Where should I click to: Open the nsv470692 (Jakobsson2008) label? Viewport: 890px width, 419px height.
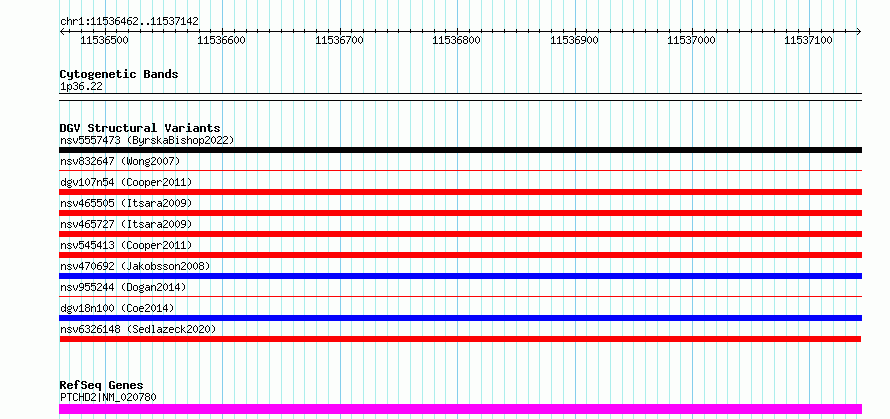click(x=135, y=266)
